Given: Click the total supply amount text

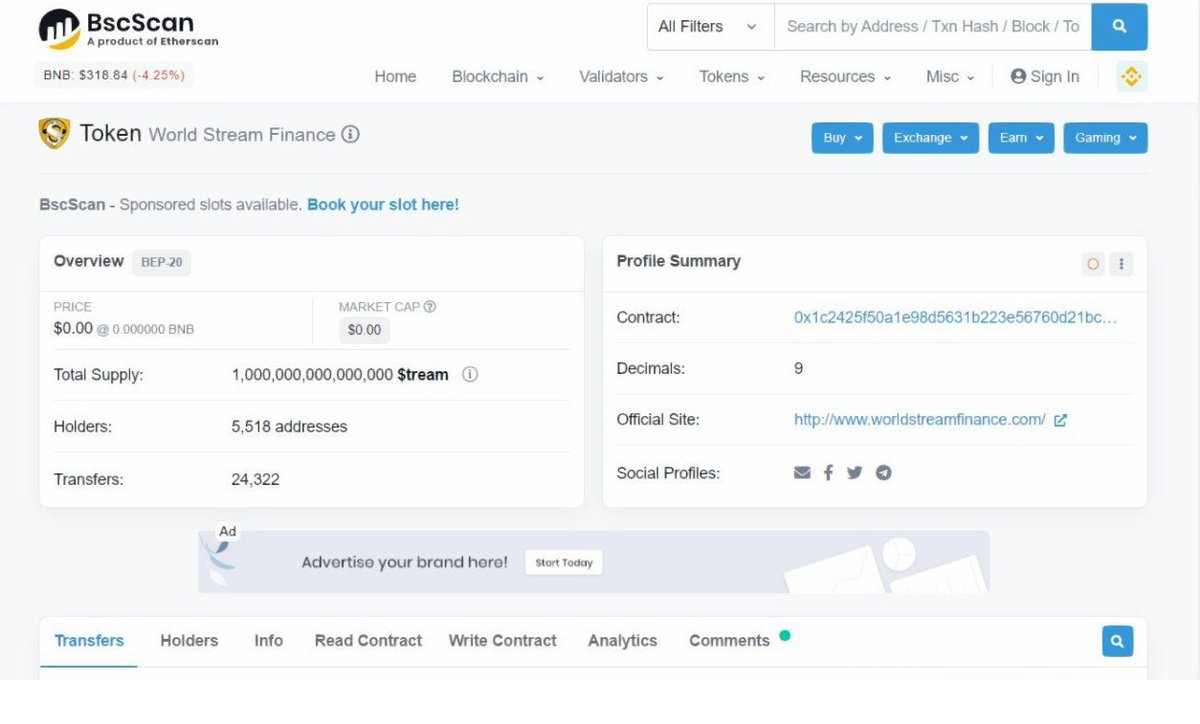Looking at the screenshot, I should 340,375.
